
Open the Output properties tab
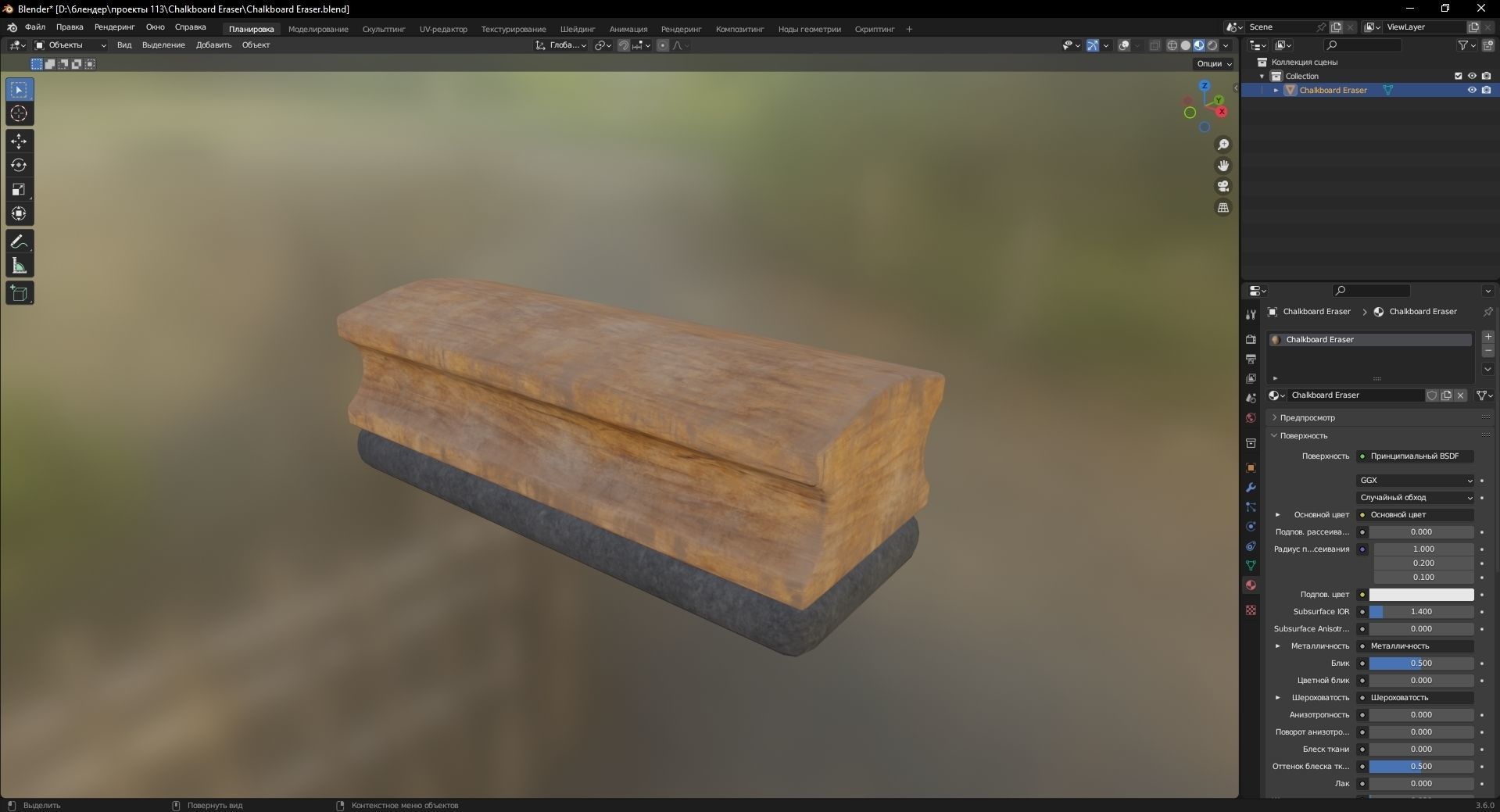pos(1251,359)
